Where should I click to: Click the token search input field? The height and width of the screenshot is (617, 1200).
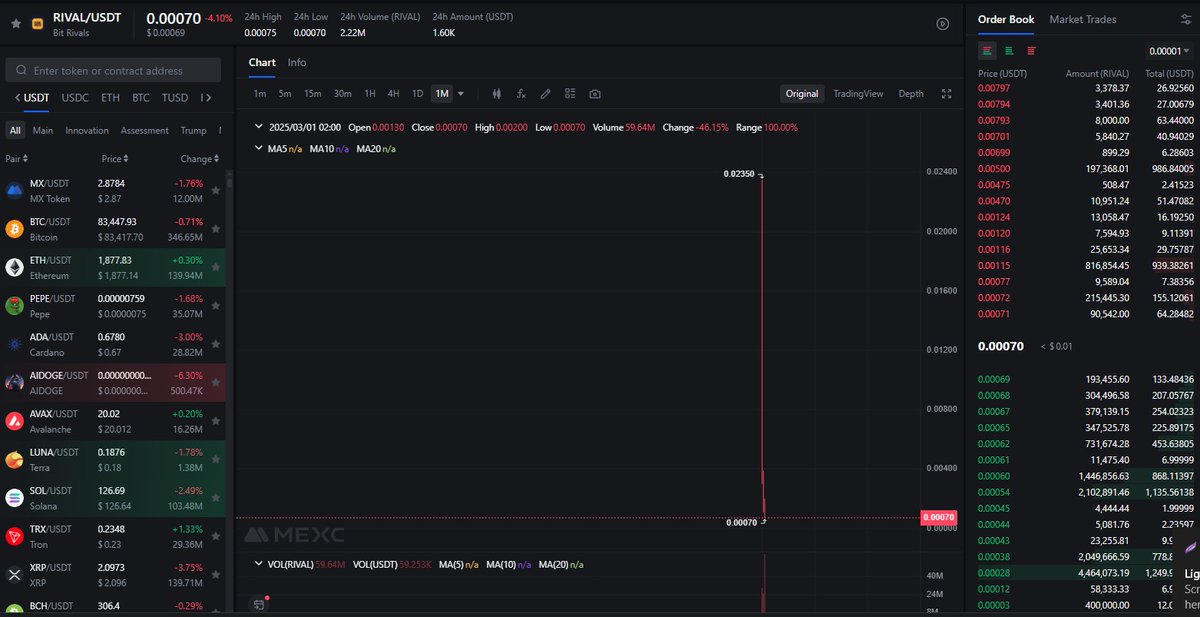[x=113, y=70]
